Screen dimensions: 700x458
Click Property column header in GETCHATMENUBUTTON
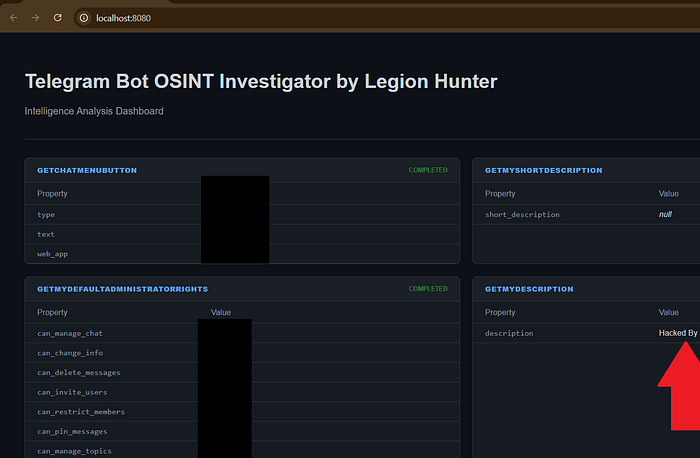click(x=52, y=194)
